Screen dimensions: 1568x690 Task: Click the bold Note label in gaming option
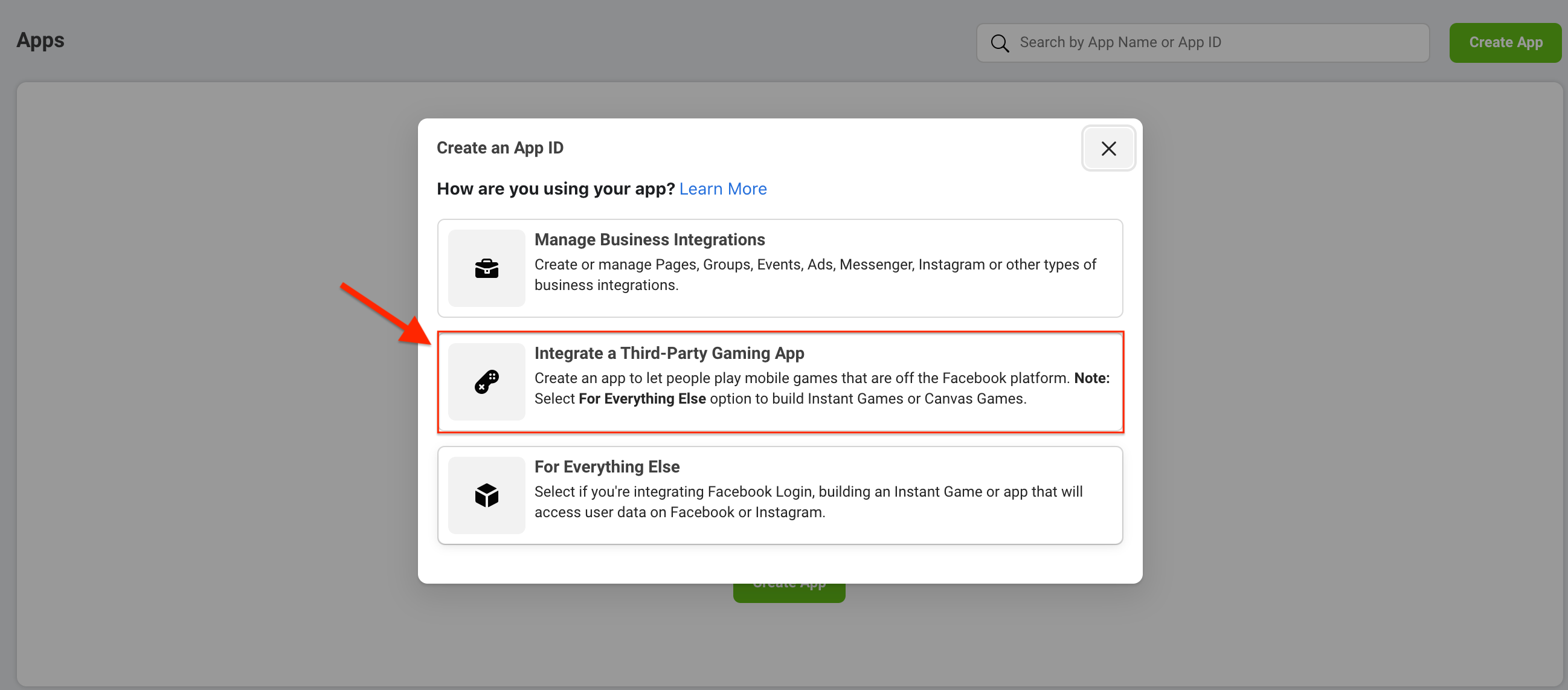pos(1091,378)
